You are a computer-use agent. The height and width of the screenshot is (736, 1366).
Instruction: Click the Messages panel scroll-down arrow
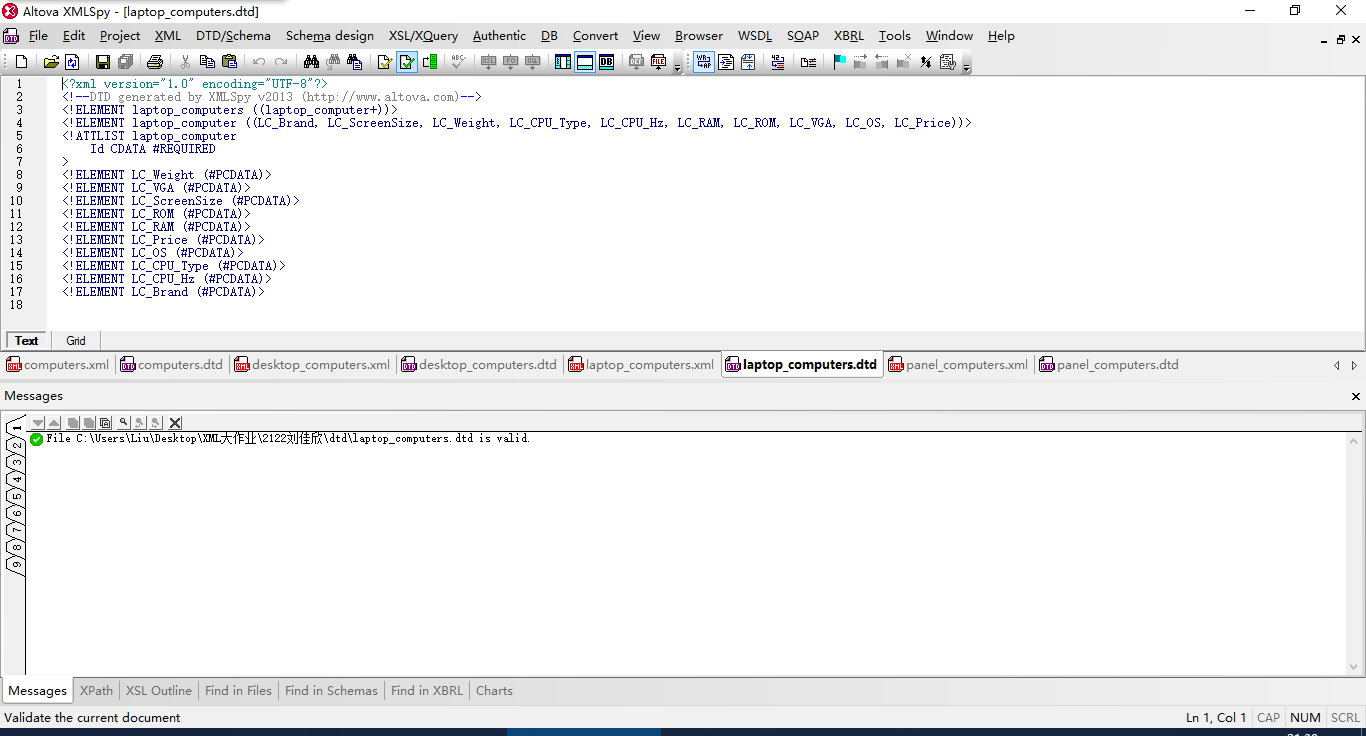coord(1355,667)
